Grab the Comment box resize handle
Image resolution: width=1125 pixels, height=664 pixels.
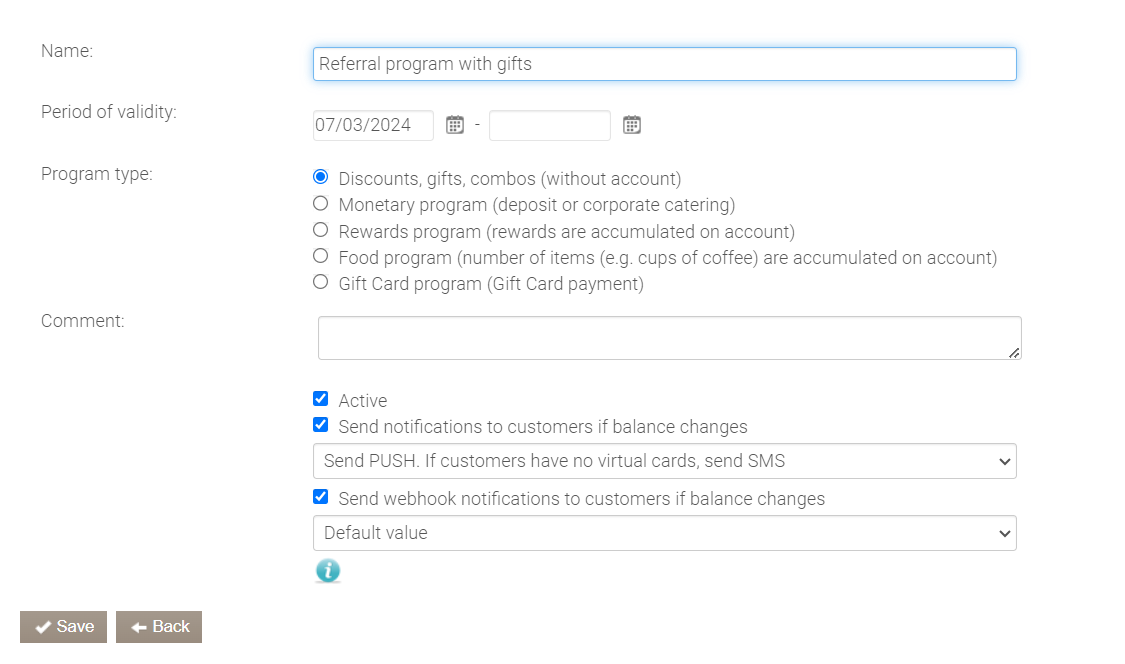click(1014, 352)
